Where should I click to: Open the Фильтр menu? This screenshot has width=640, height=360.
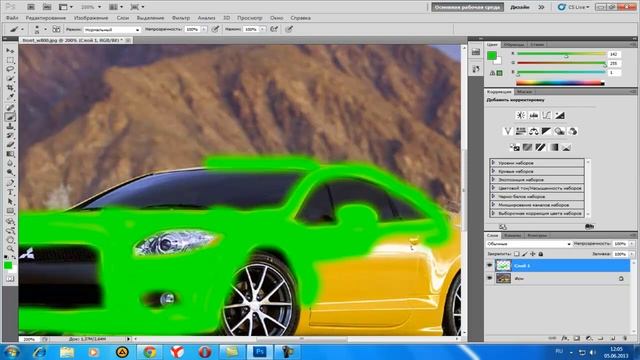tap(181, 18)
